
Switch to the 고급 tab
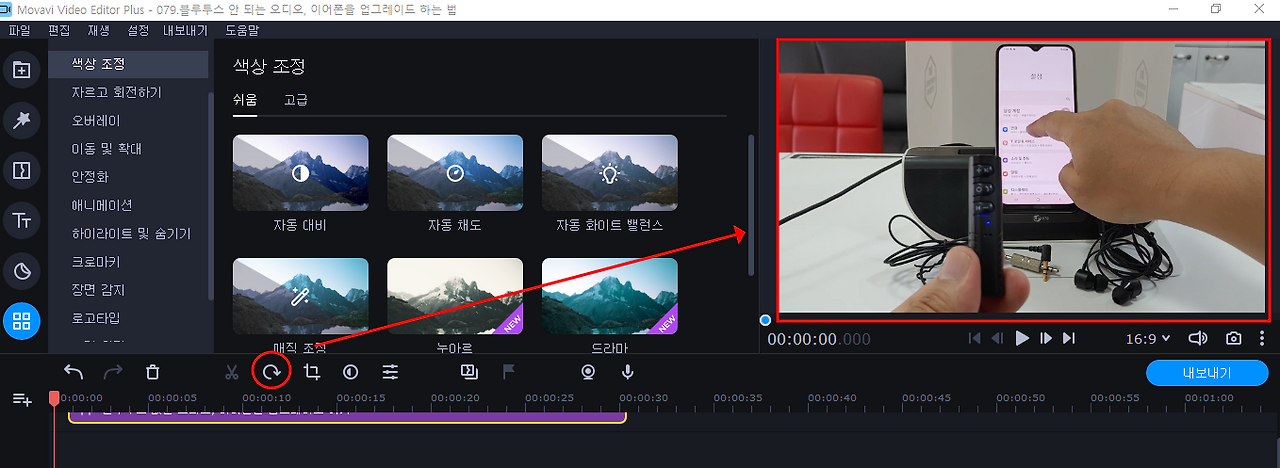(x=296, y=99)
